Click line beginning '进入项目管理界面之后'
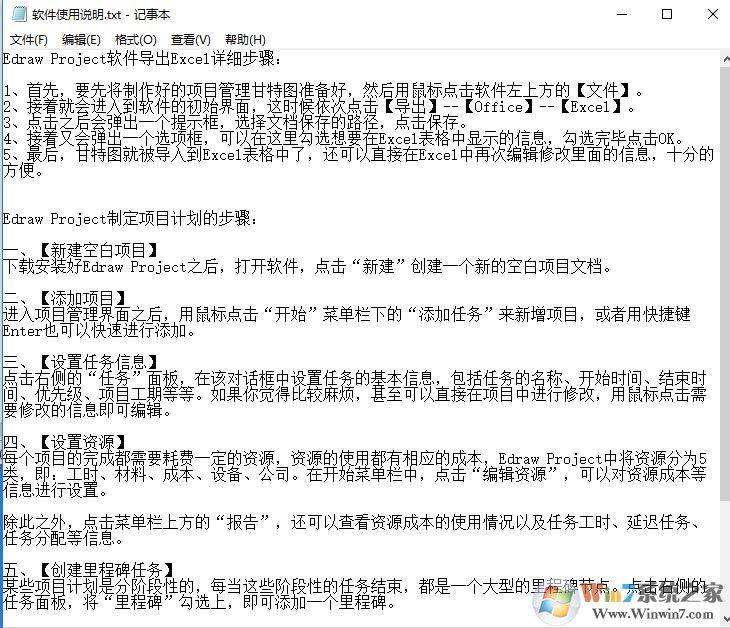 pyautogui.click(x=346, y=315)
